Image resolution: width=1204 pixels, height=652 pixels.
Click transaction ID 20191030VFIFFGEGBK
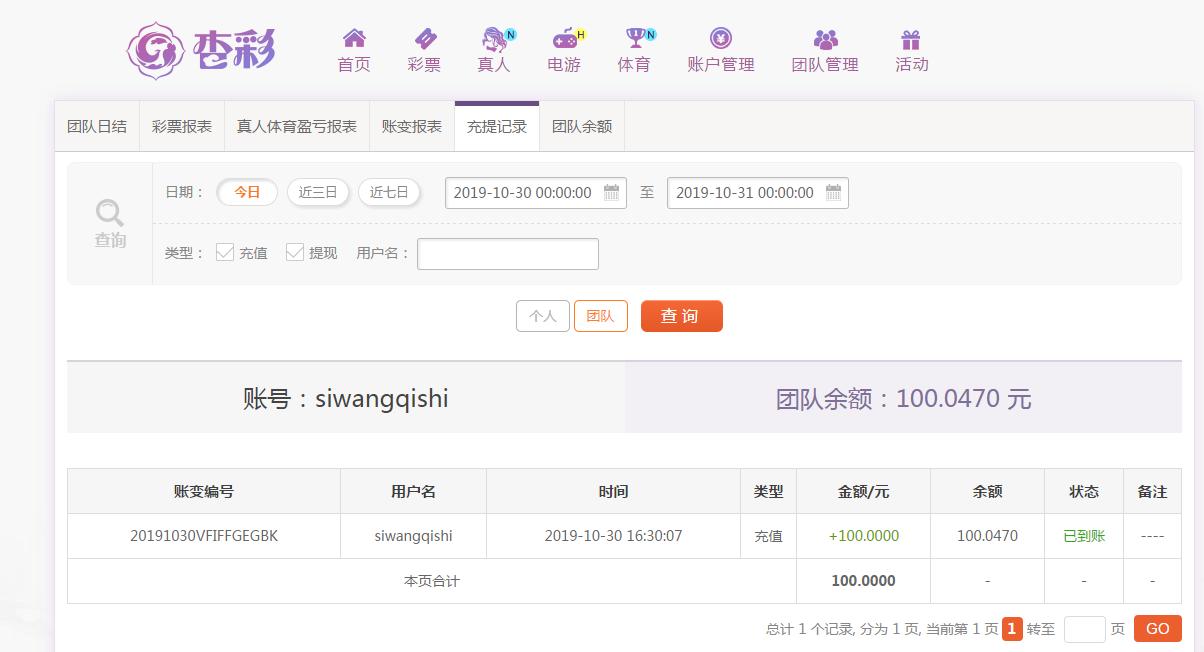coord(204,536)
